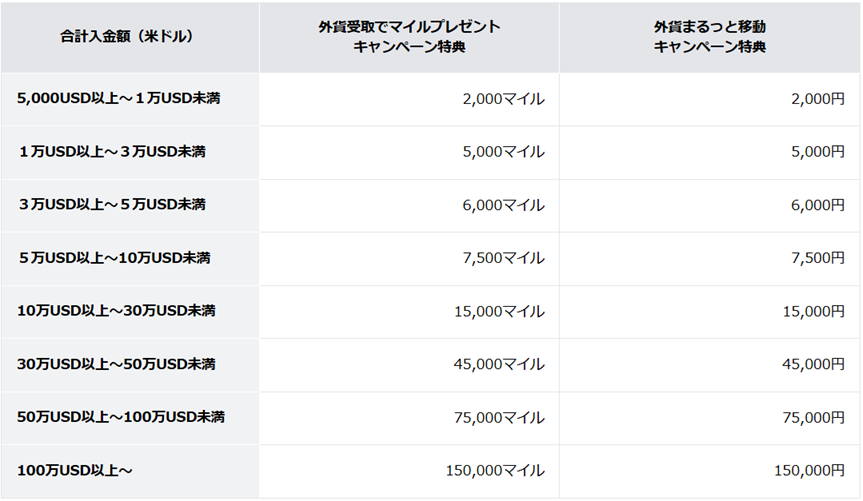This screenshot has width=863, height=501.
Task: Select the 100万USD以上～ row label
Action: pyautogui.click(x=75, y=470)
